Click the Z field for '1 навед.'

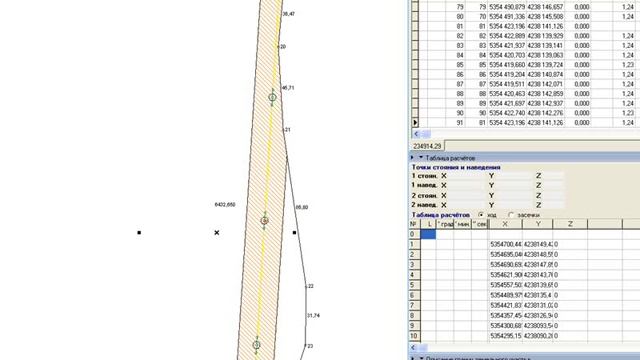(x=553, y=185)
